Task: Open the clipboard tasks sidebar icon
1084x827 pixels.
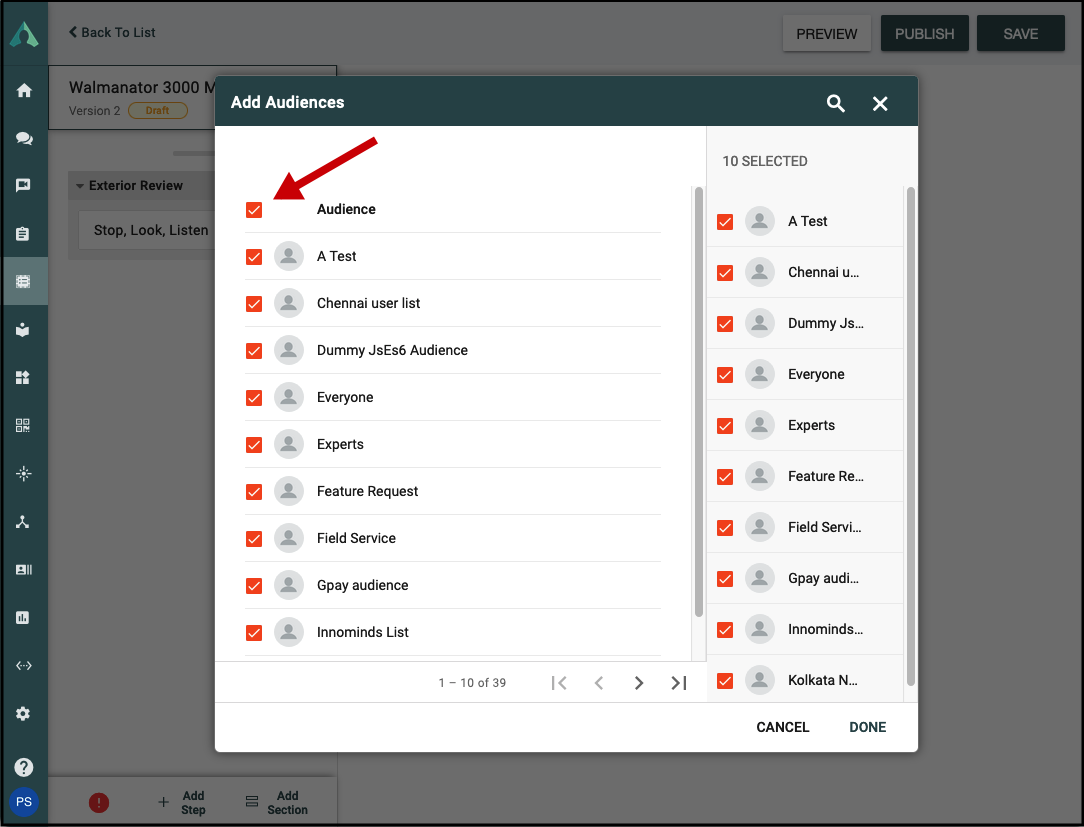Action: pyautogui.click(x=23, y=234)
